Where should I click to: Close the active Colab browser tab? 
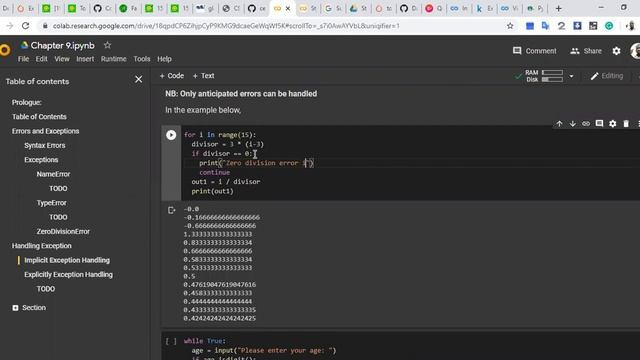(x=288, y=8)
